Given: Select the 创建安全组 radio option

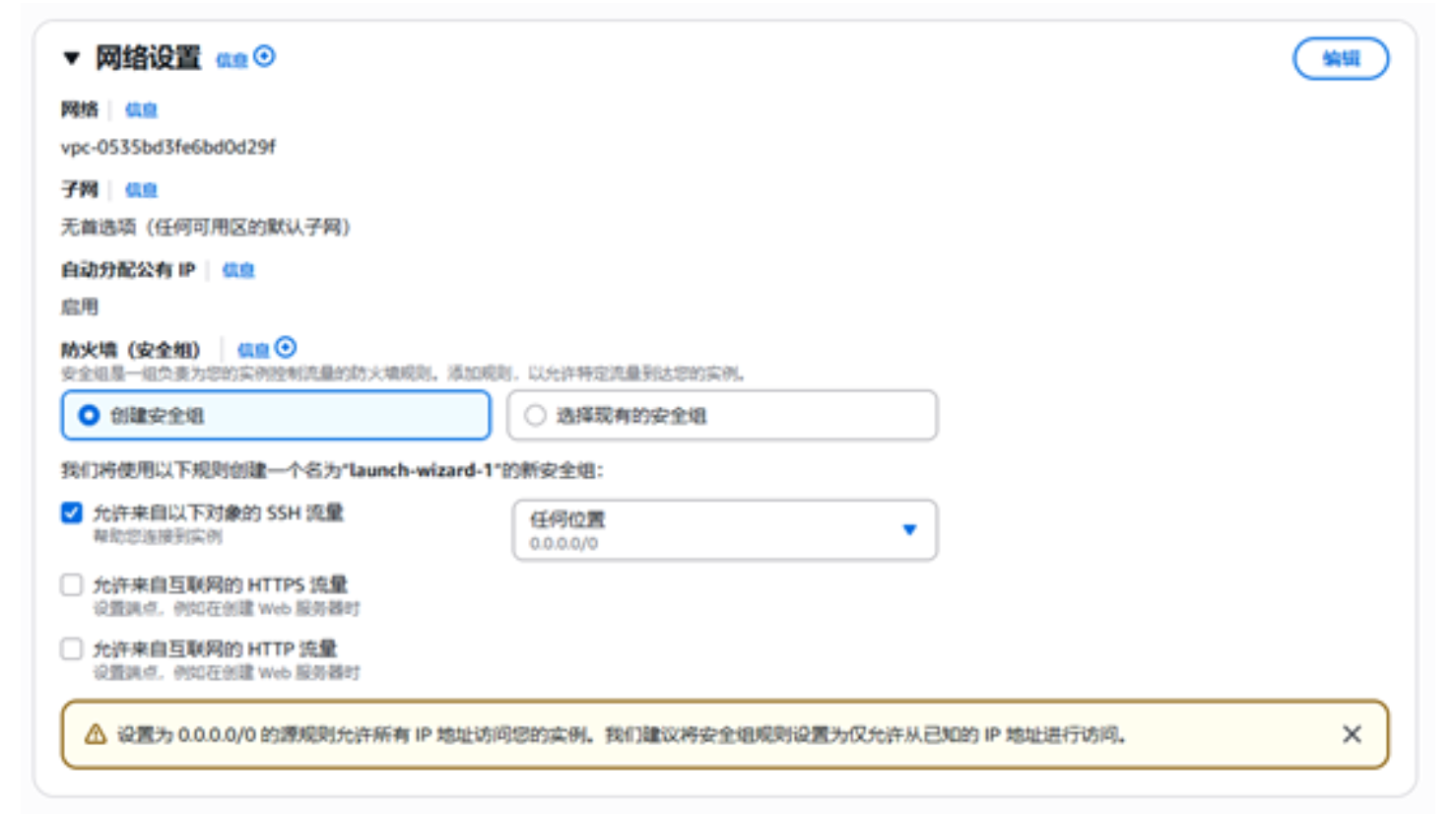Looking at the screenshot, I should coord(90,416).
